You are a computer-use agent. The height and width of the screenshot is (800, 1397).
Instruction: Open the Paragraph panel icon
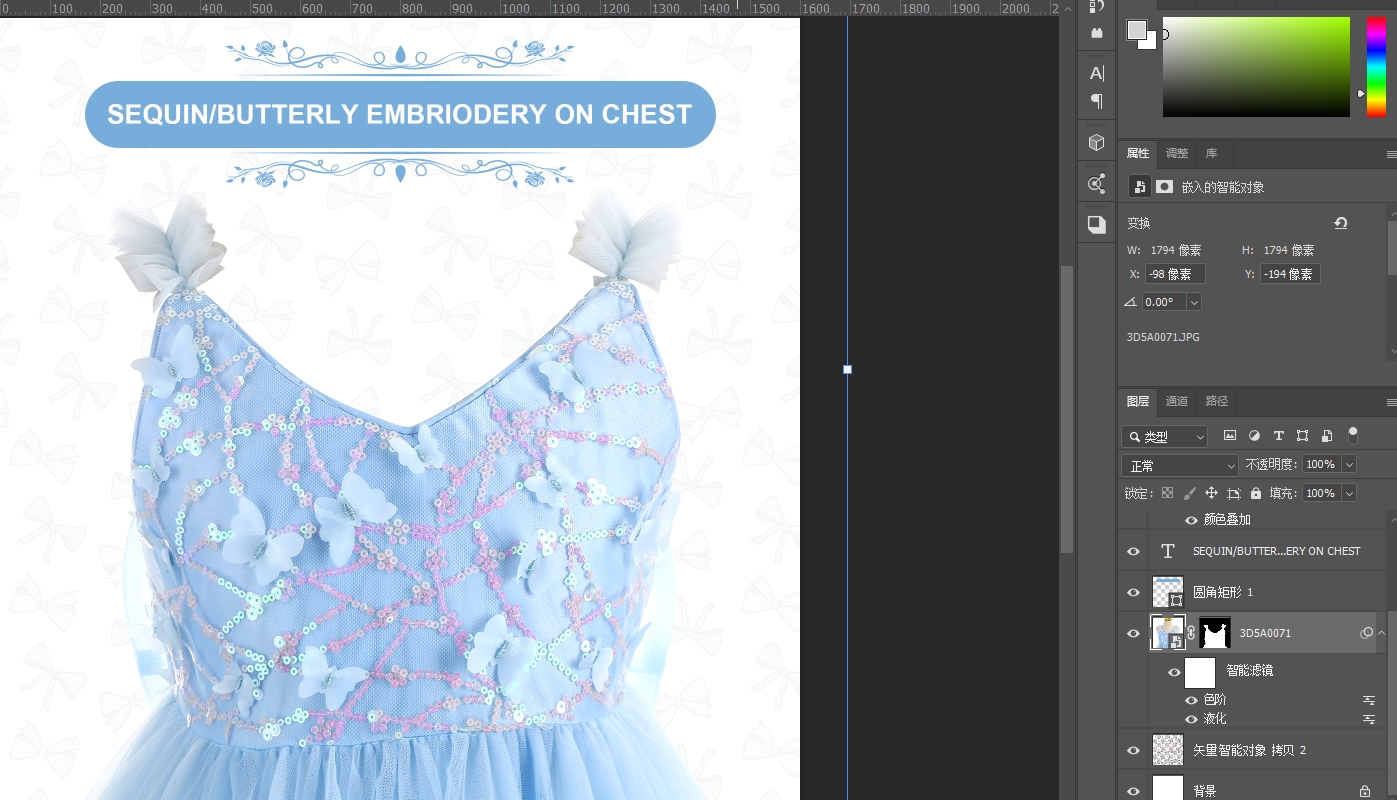(x=1097, y=101)
